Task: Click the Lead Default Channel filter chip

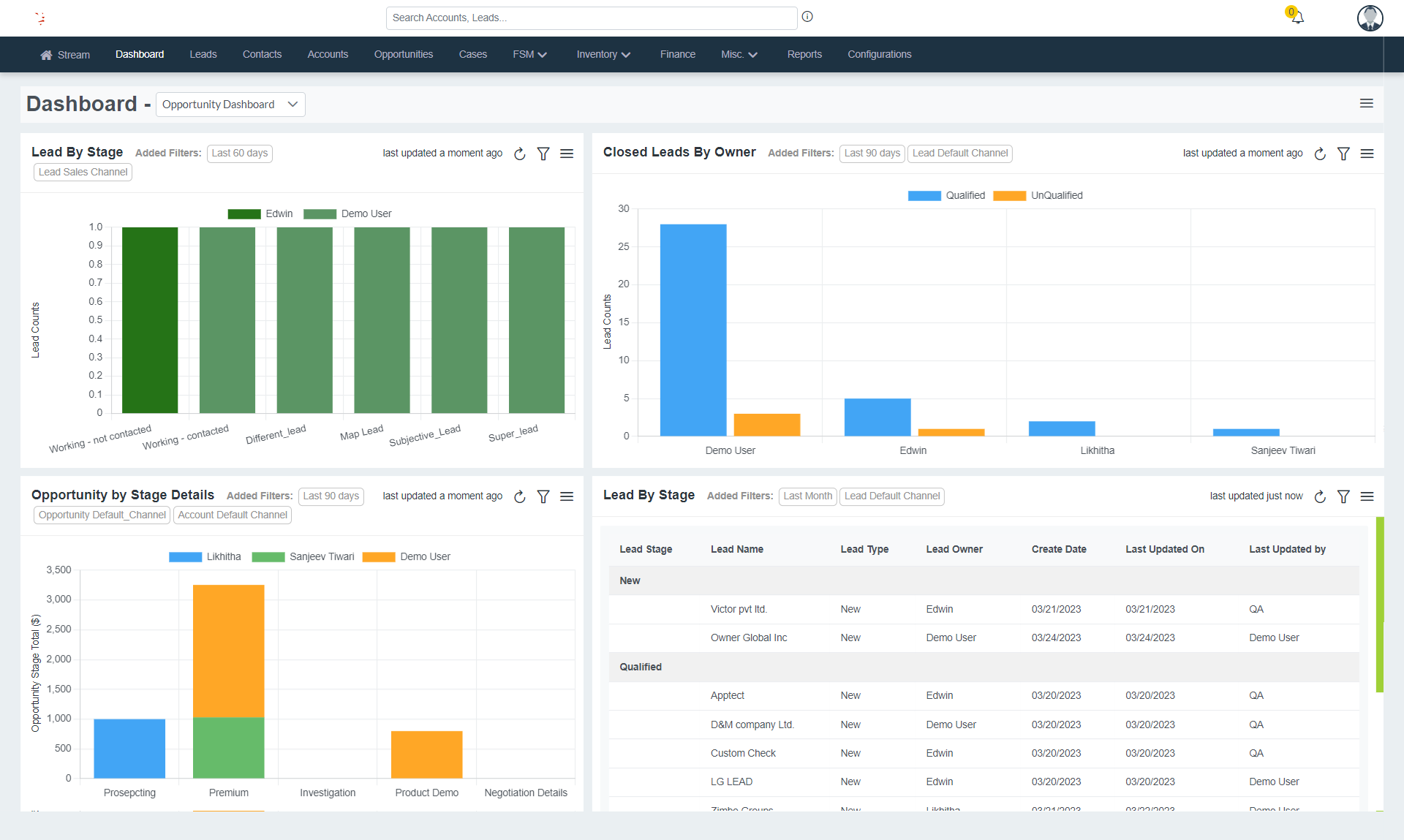Action: click(x=959, y=154)
